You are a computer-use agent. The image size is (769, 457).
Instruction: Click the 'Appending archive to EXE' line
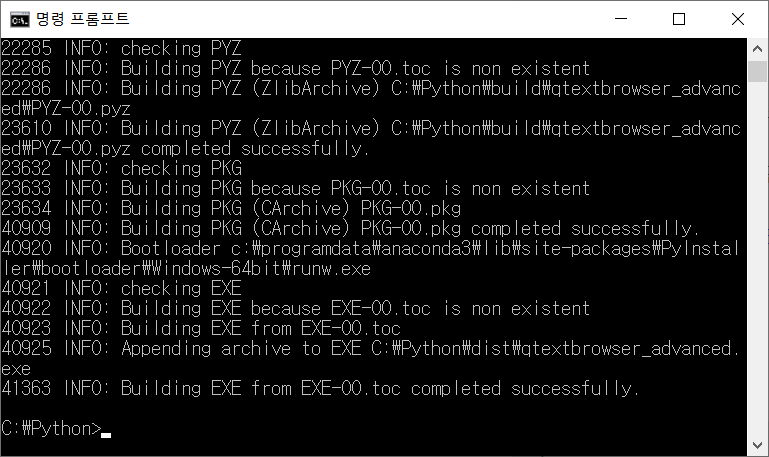point(370,349)
